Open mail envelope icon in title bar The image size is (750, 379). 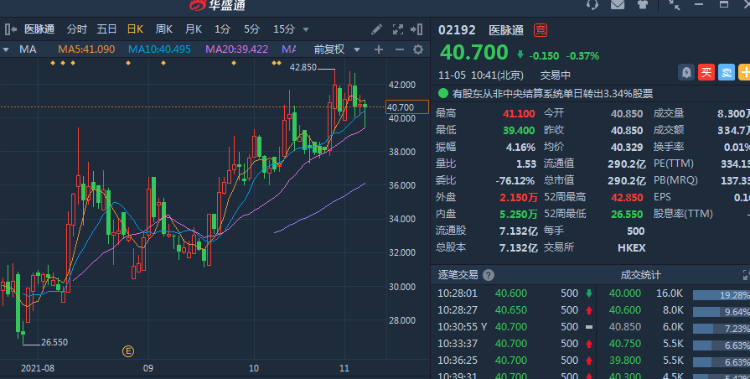click(618, 5)
